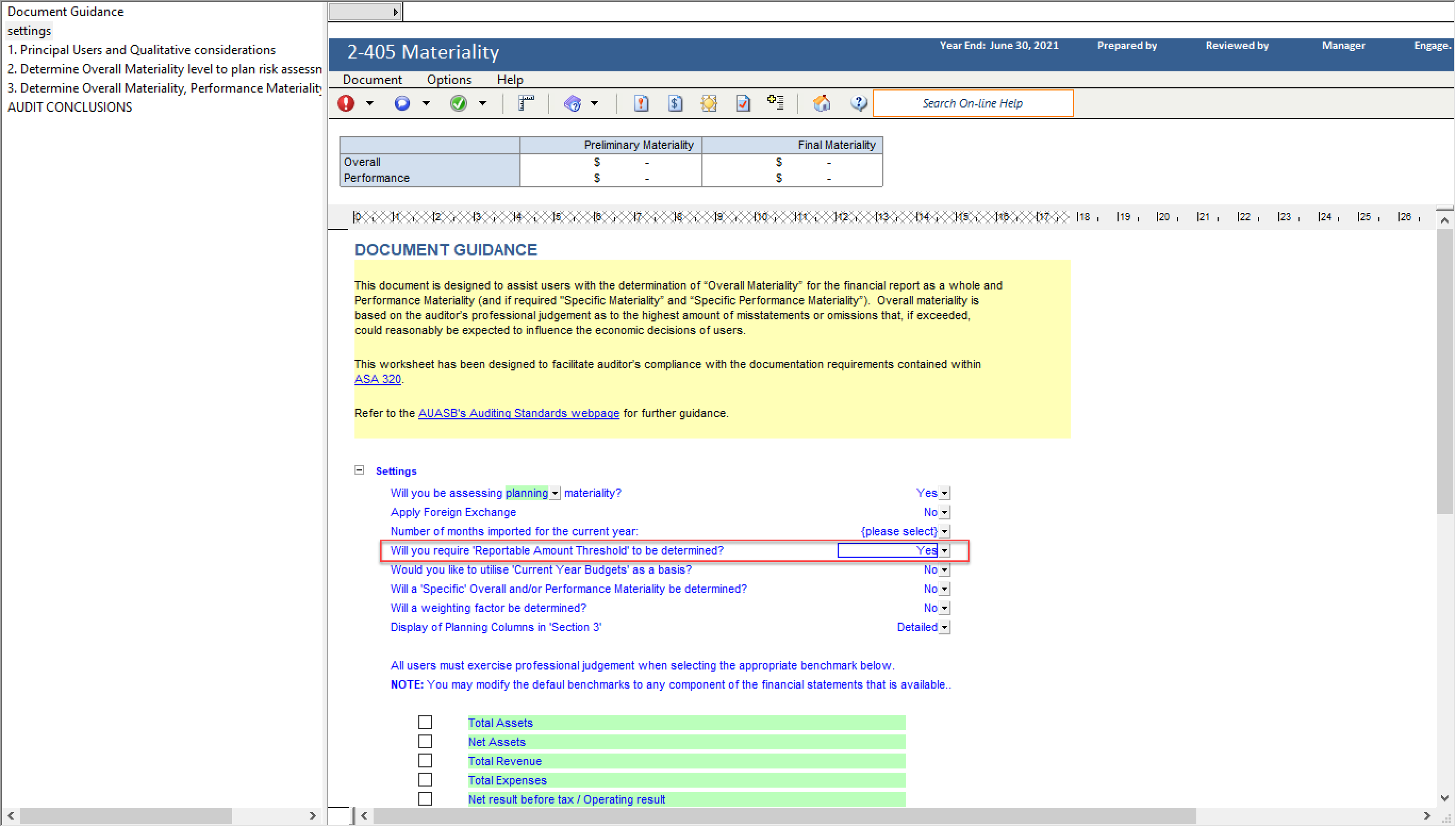Tick the Total Expenses checkbox
The width and height of the screenshot is (1456, 827).
[425, 780]
